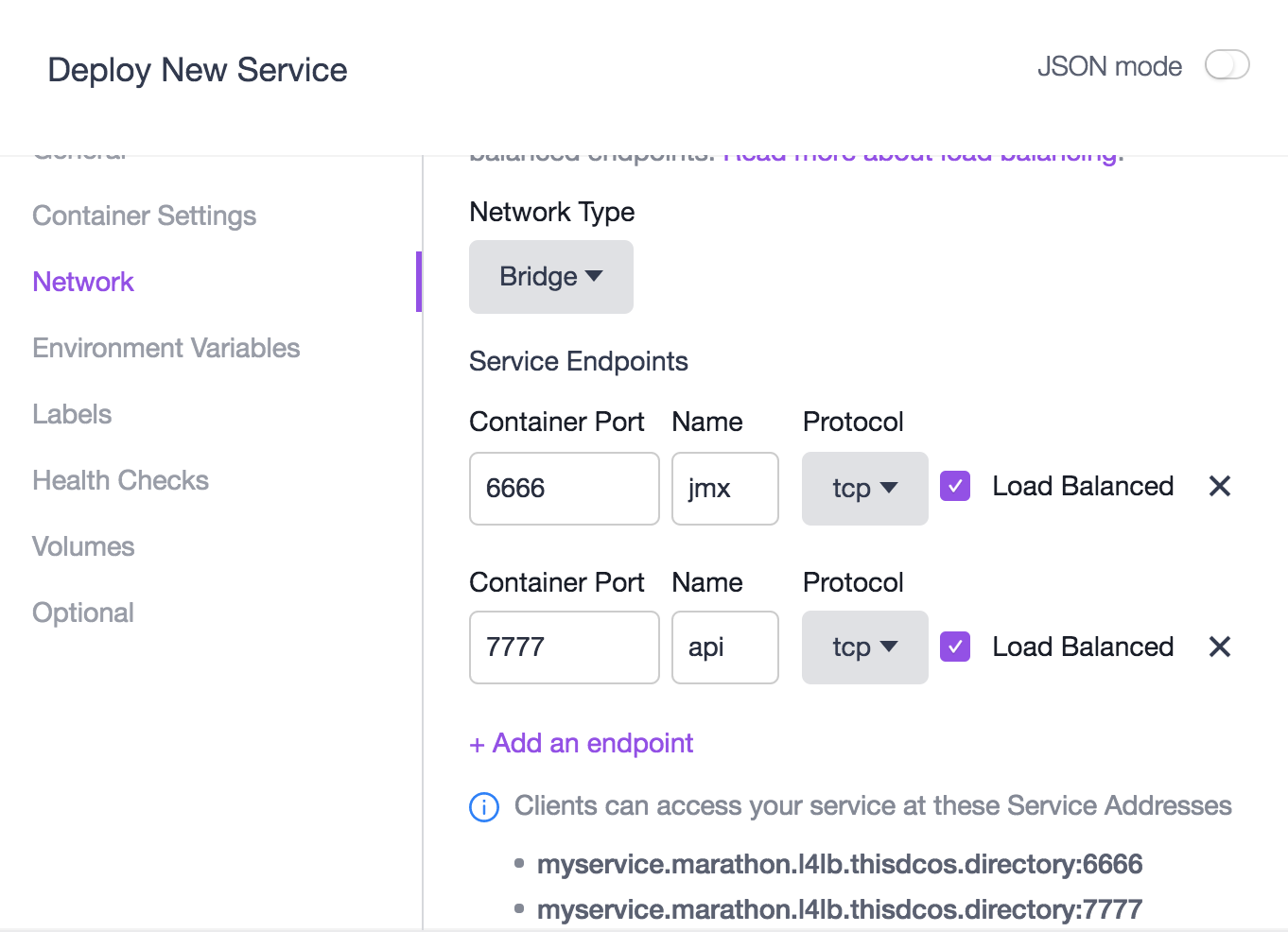The width and height of the screenshot is (1288, 932).
Task: Click the Add an endpoint link
Action: click(x=582, y=744)
